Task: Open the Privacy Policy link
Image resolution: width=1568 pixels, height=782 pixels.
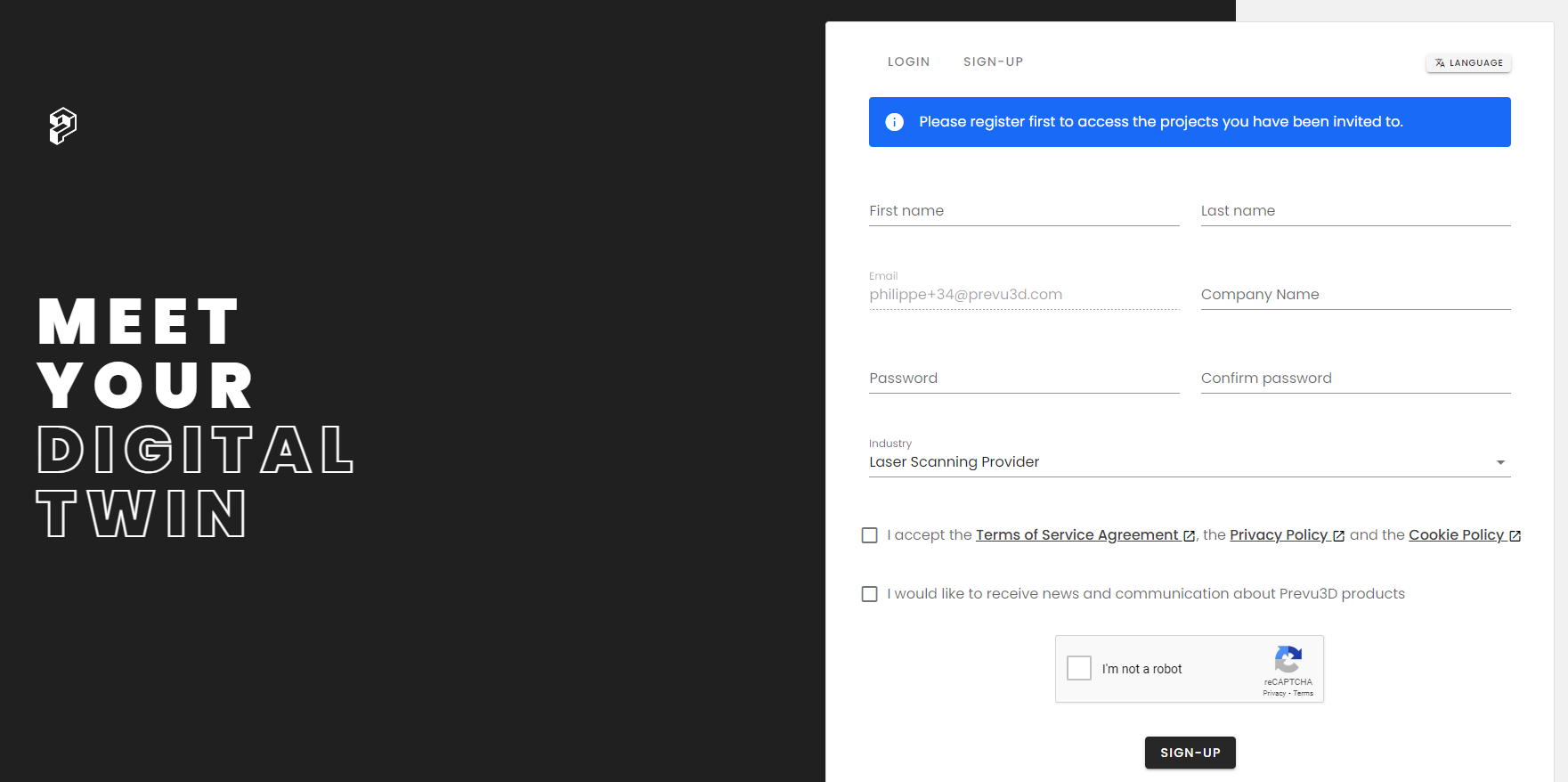Action: tap(1278, 535)
